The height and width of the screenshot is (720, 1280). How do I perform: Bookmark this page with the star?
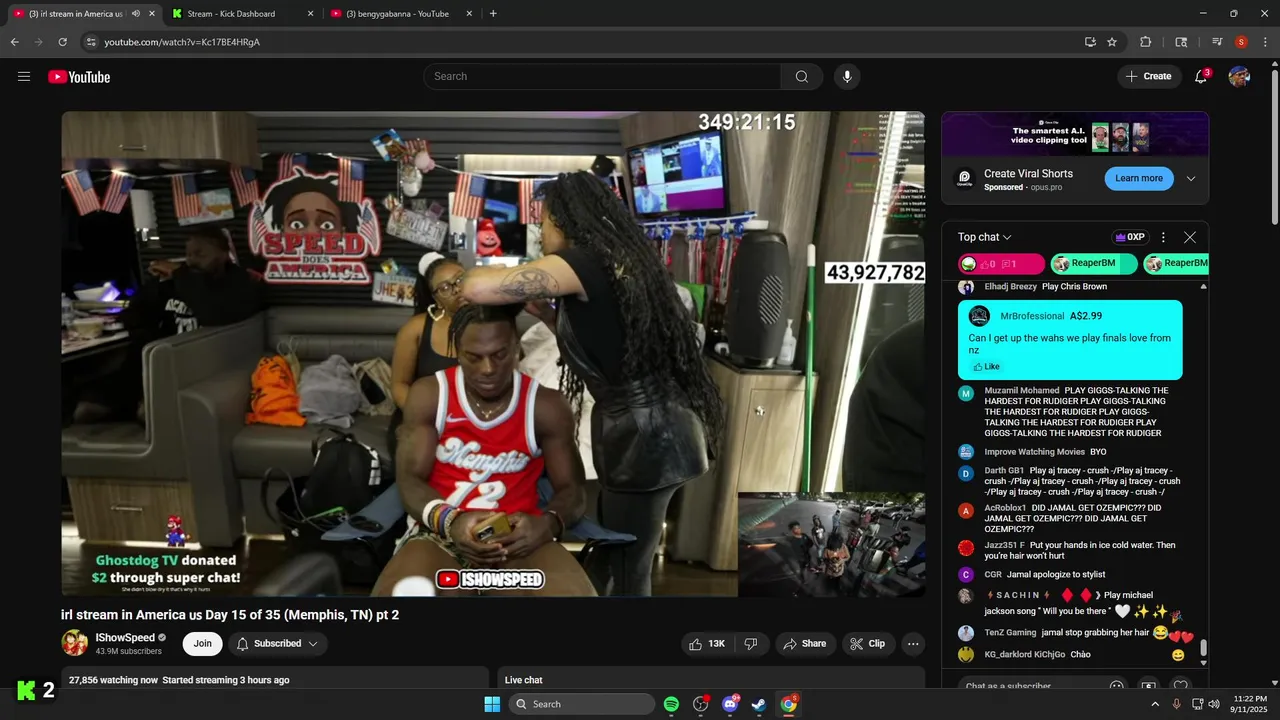(1112, 42)
